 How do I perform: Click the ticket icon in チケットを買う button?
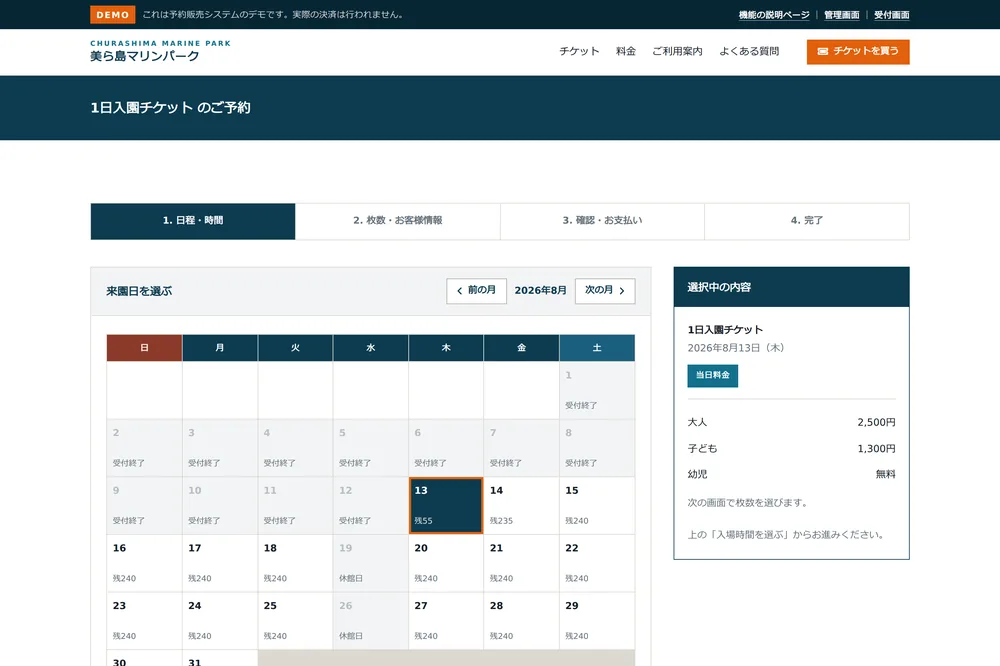pos(823,51)
